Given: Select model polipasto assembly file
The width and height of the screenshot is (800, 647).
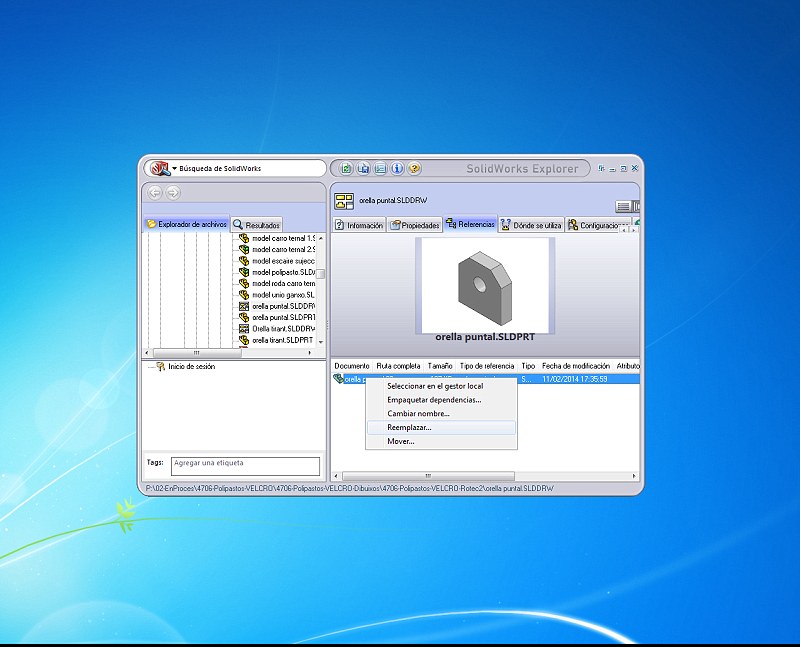Looking at the screenshot, I should tap(283, 272).
